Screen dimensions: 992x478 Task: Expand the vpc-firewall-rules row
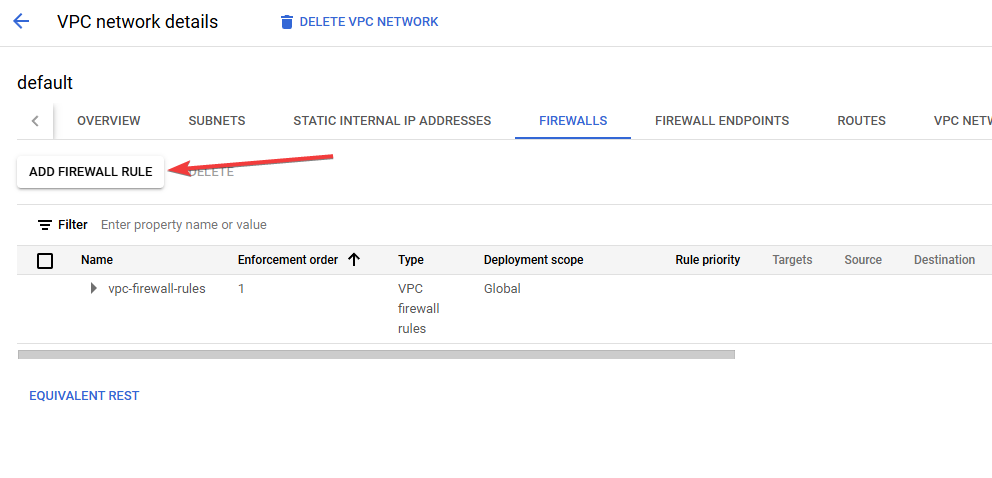[x=94, y=289]
